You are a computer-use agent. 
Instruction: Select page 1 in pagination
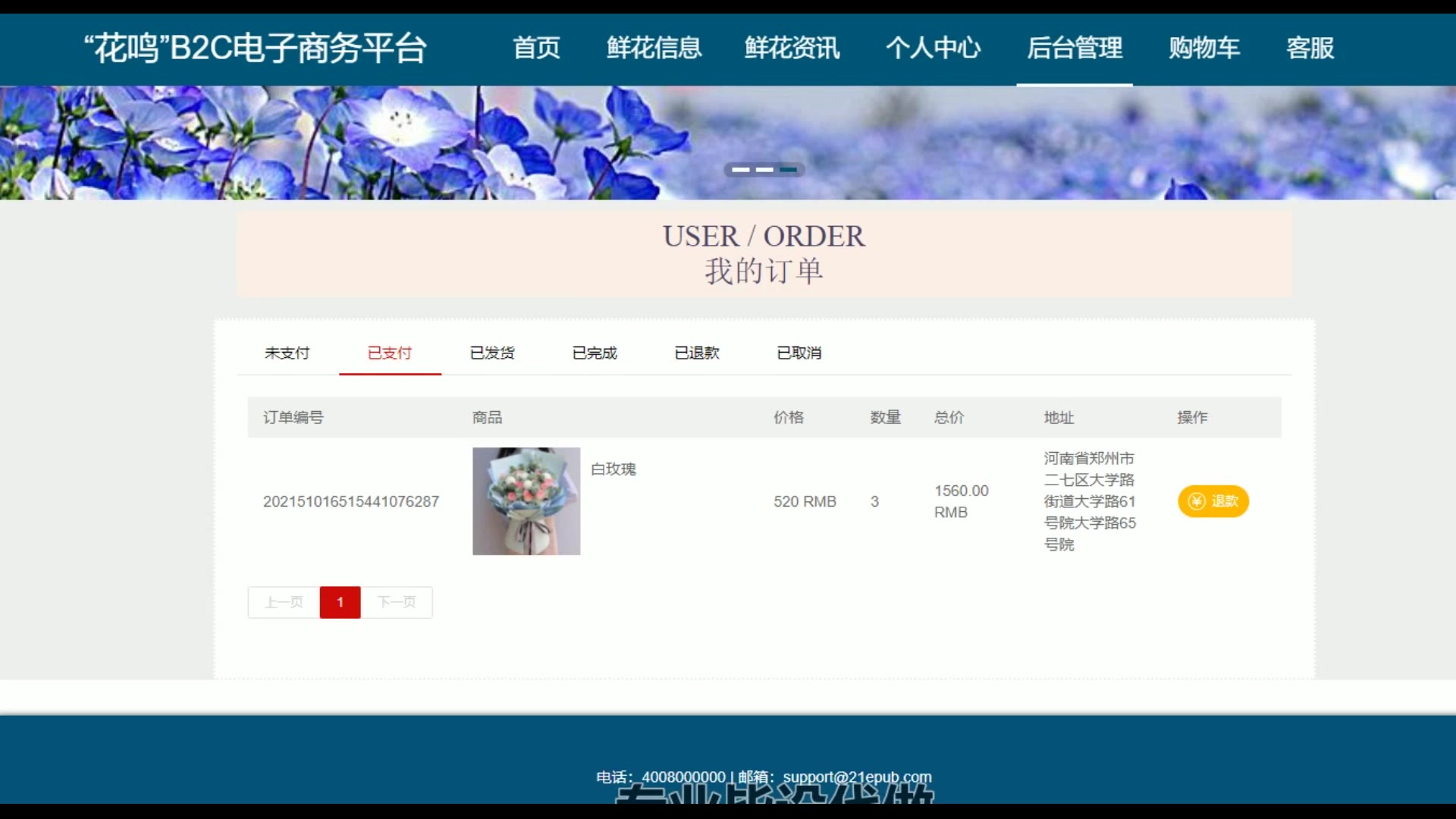click(340, 602)
